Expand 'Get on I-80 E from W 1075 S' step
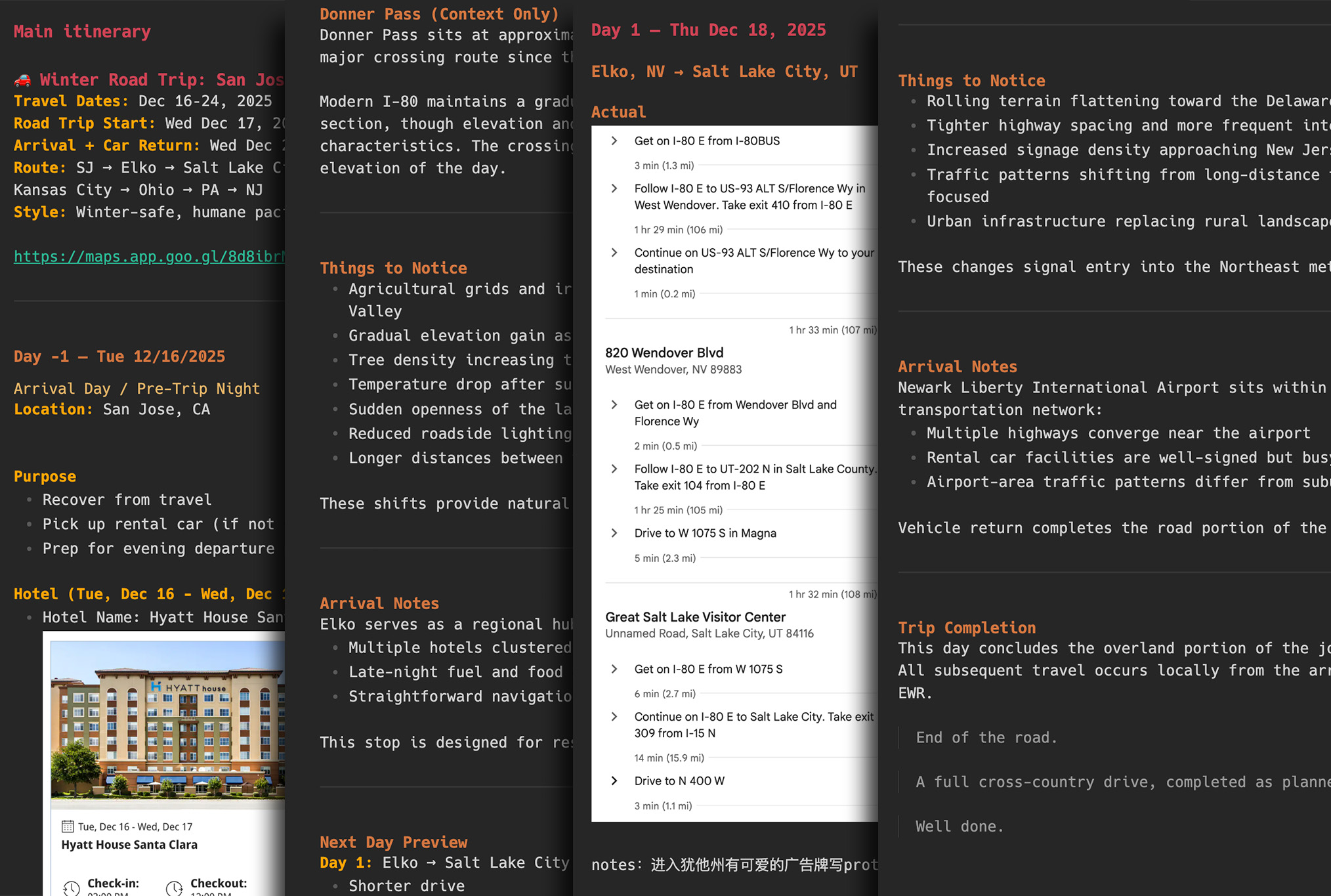The image size is (1331, 896). coord(614,669)
